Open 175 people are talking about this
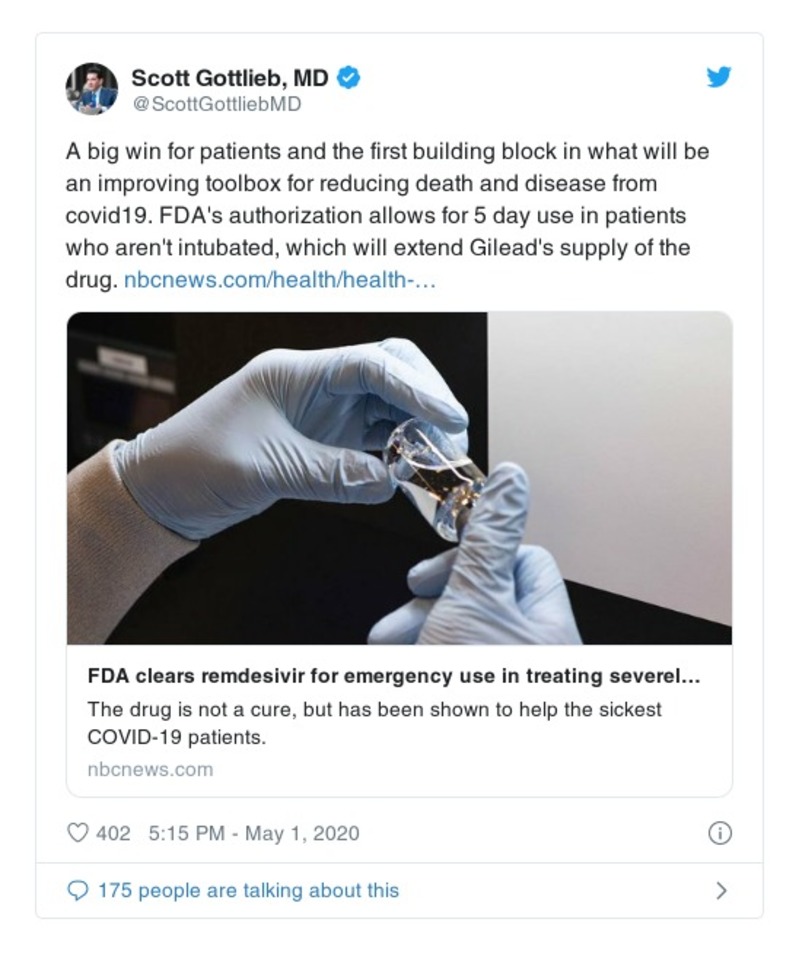799x957 pixels. (x=248, y=890)
